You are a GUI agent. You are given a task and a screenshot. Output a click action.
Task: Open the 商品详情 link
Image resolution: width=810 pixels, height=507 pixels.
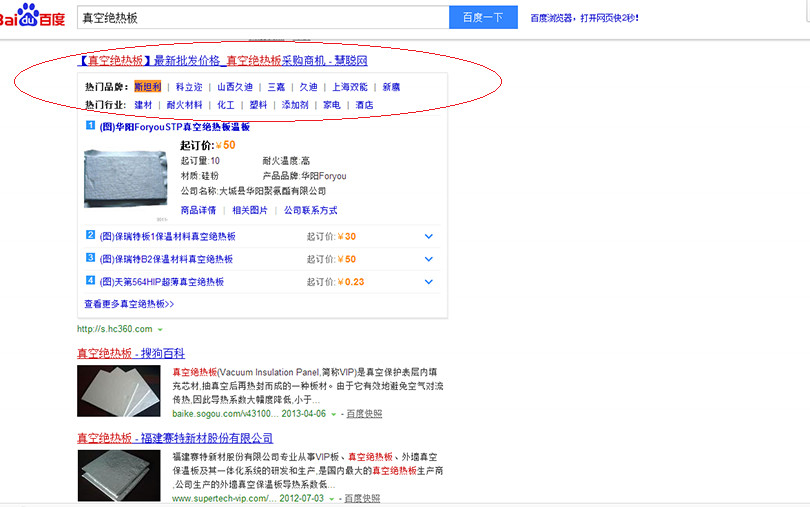198,210
